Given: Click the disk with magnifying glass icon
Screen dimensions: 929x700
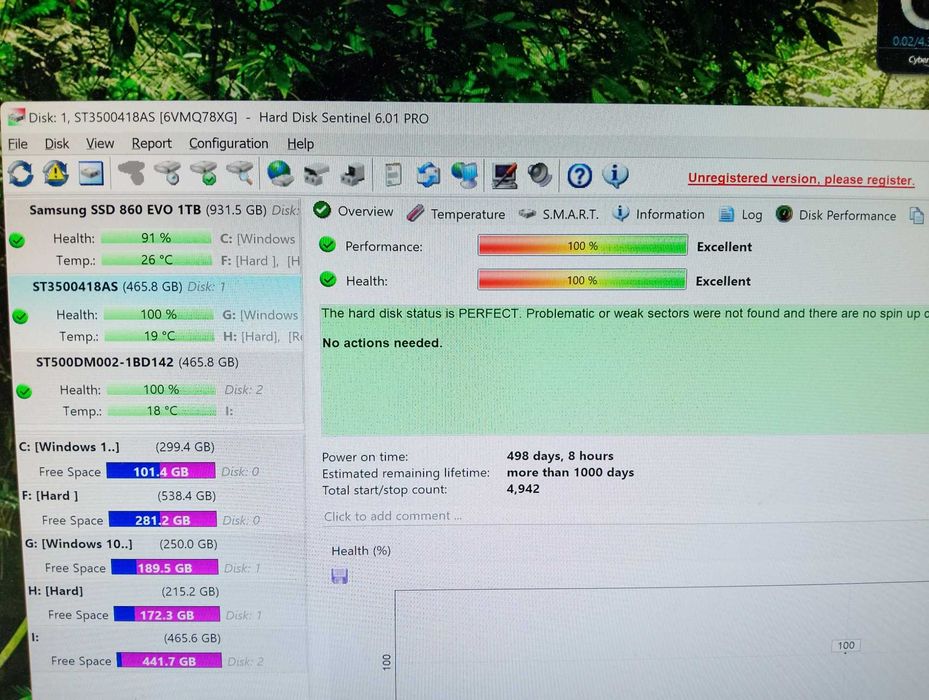Looking at the screenshot, I should pyautogui.click(x=241, y=173).
